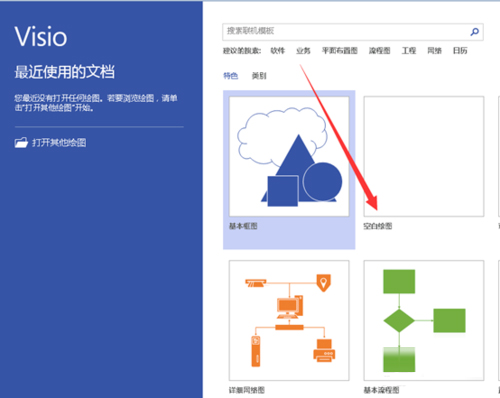Image resolution: width=500 pixels, height=398 pixels.
Task: Search suggested term 日历
Action: tap(460, 51)
